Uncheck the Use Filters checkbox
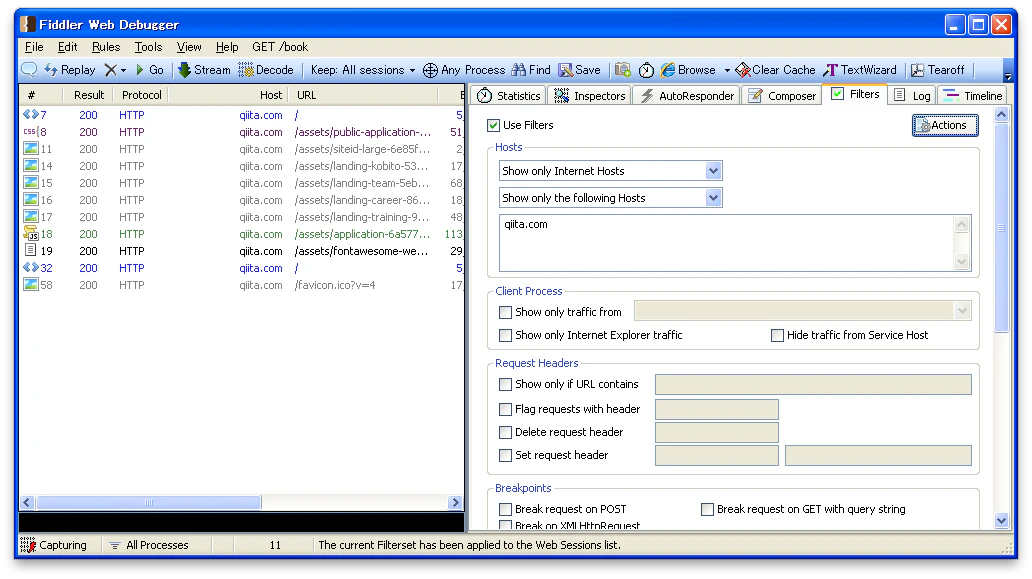The width and height of the screenshot is (1032, 579). (x=493, y=125)
